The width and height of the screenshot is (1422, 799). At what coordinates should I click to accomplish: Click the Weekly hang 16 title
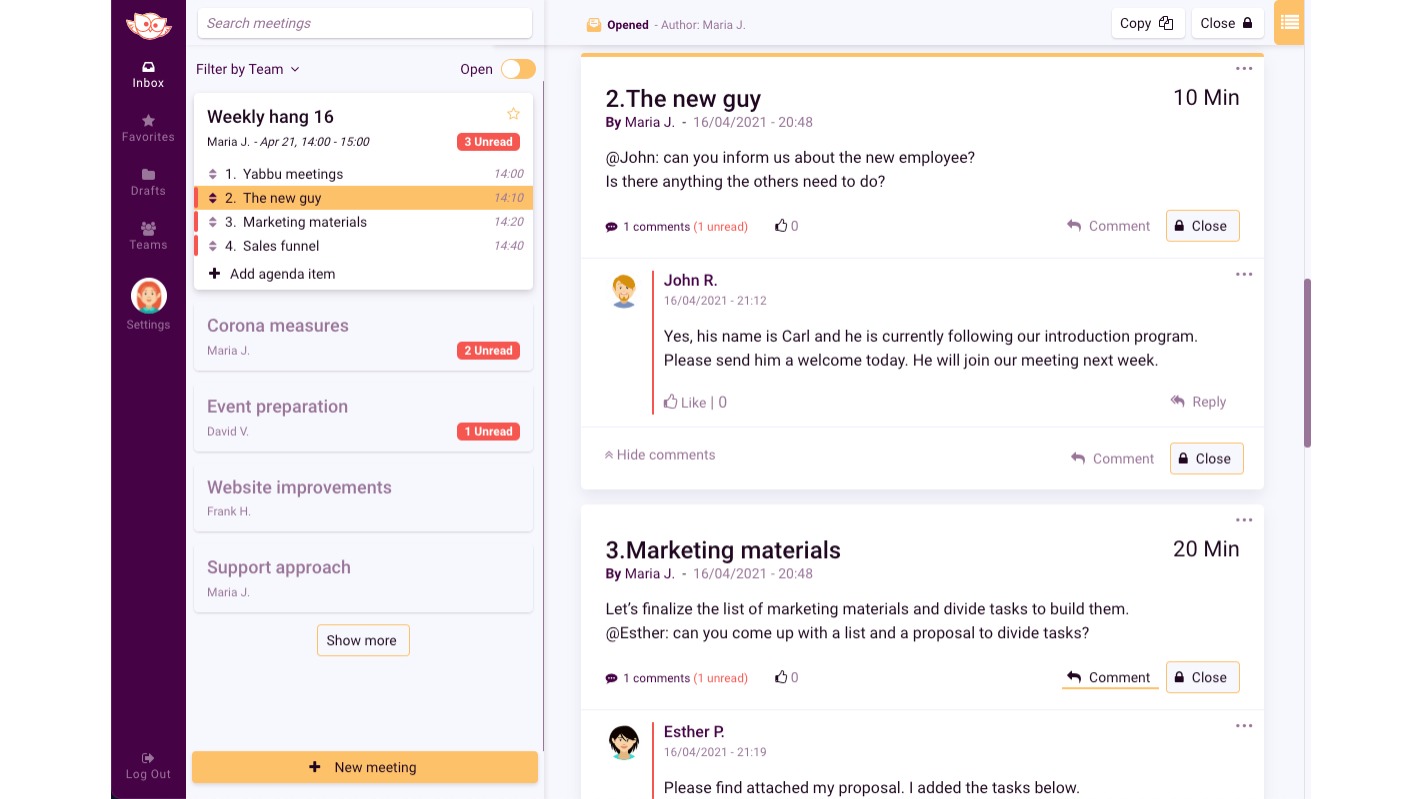[x=270, y=117]
